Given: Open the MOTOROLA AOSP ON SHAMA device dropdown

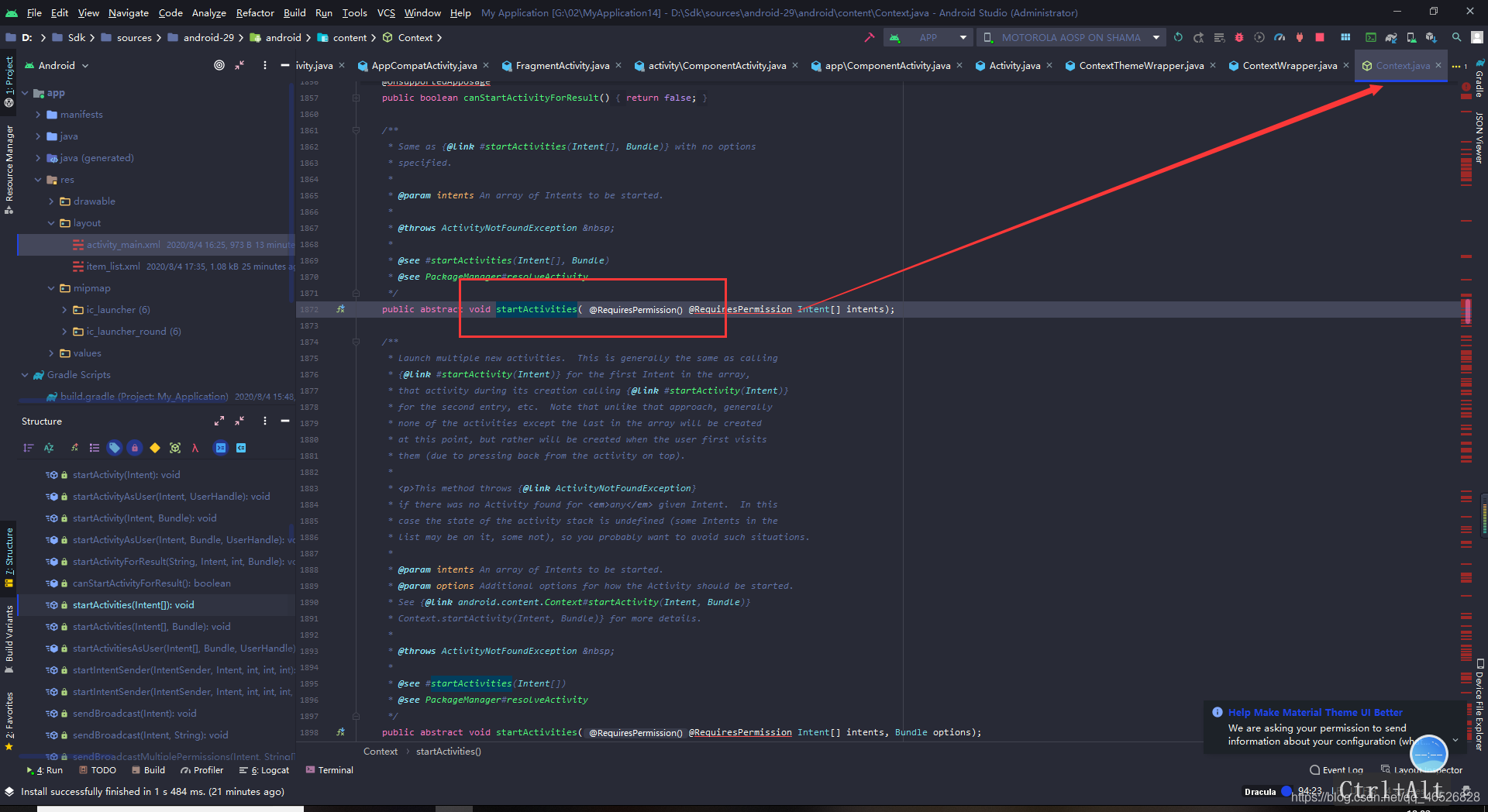Looking at the screenshot, I should point(1071,37).
